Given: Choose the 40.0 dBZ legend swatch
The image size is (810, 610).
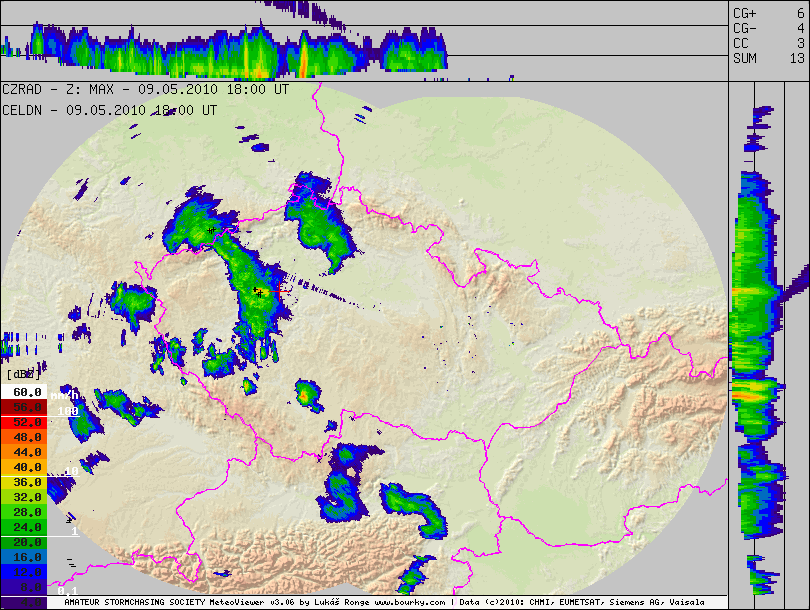Looking at the screenshot, I should [x=24, y=467].
